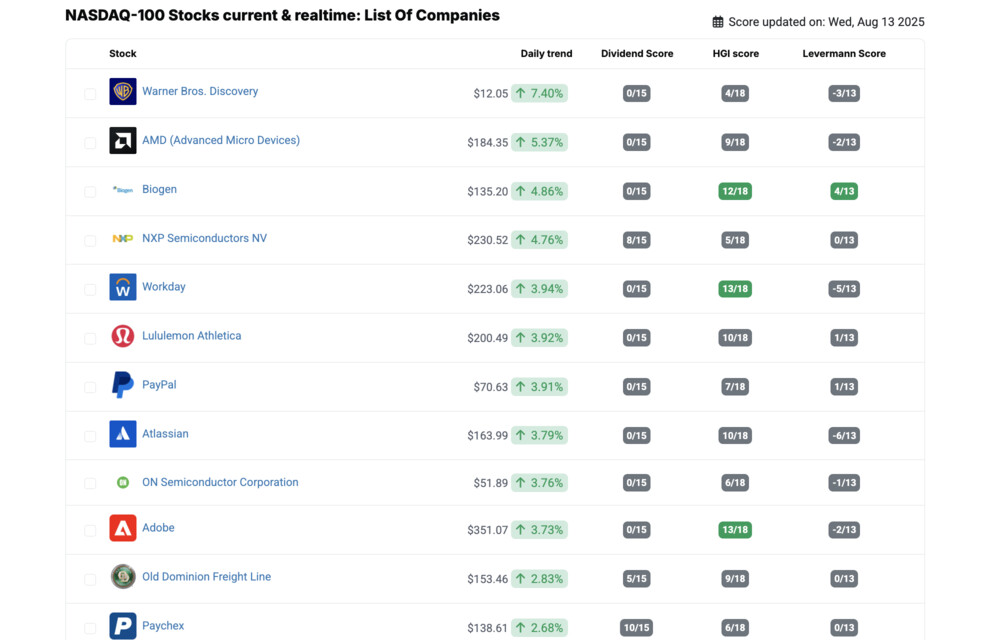The width and height of the screenshot is (988, 640).
Task: Click Biogen's green 12/18 HGI score badge
Action: pos(735,191)
